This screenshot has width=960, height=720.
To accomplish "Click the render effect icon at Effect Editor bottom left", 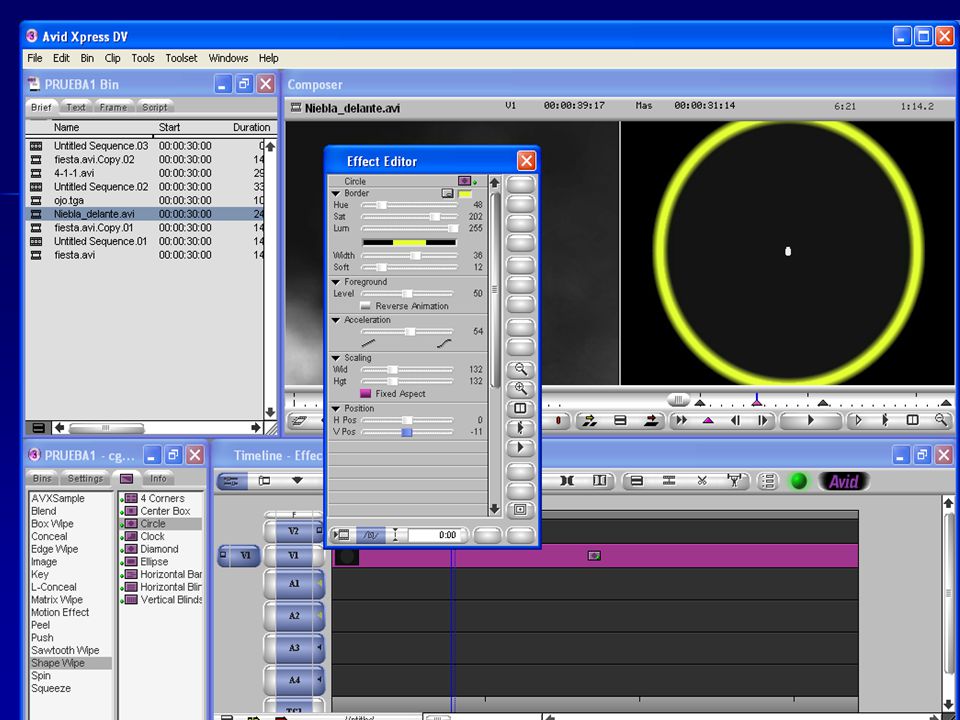I will tap(342, 535).
